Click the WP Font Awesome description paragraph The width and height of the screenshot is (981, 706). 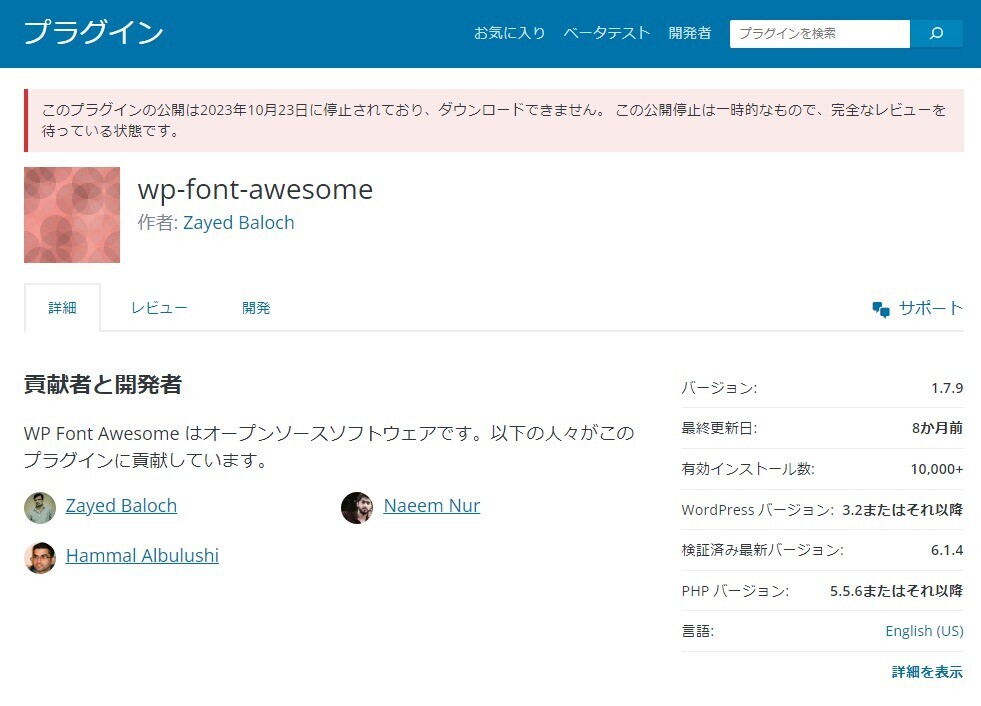point(329,446)
